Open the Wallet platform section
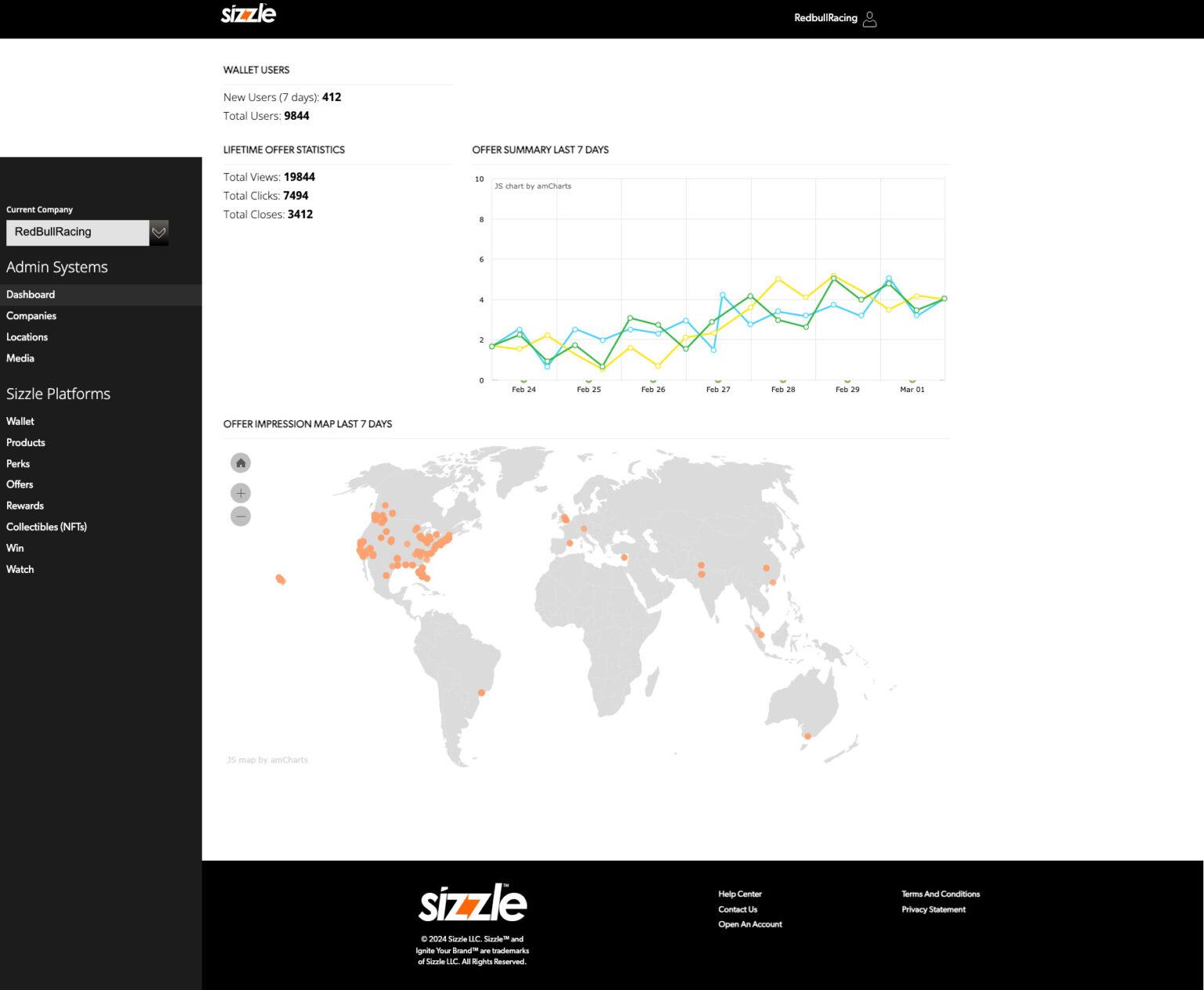 20,421
